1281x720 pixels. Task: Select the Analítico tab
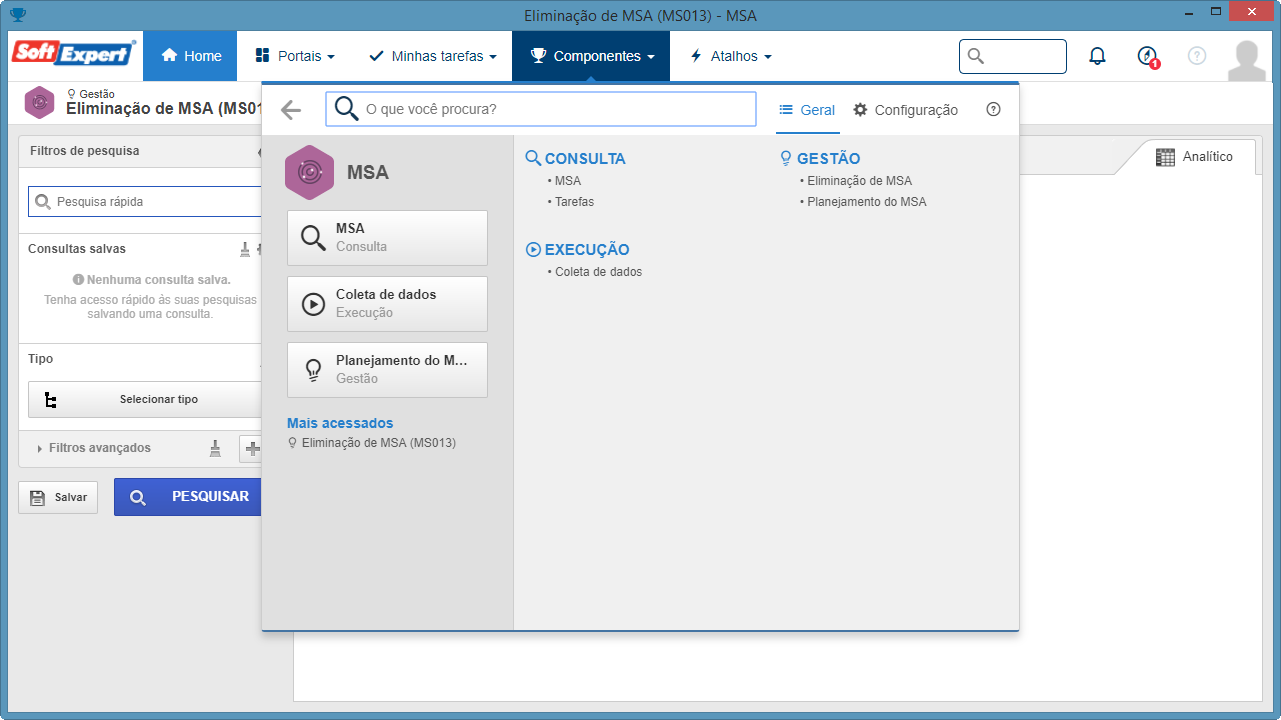tap(1195, 157)
